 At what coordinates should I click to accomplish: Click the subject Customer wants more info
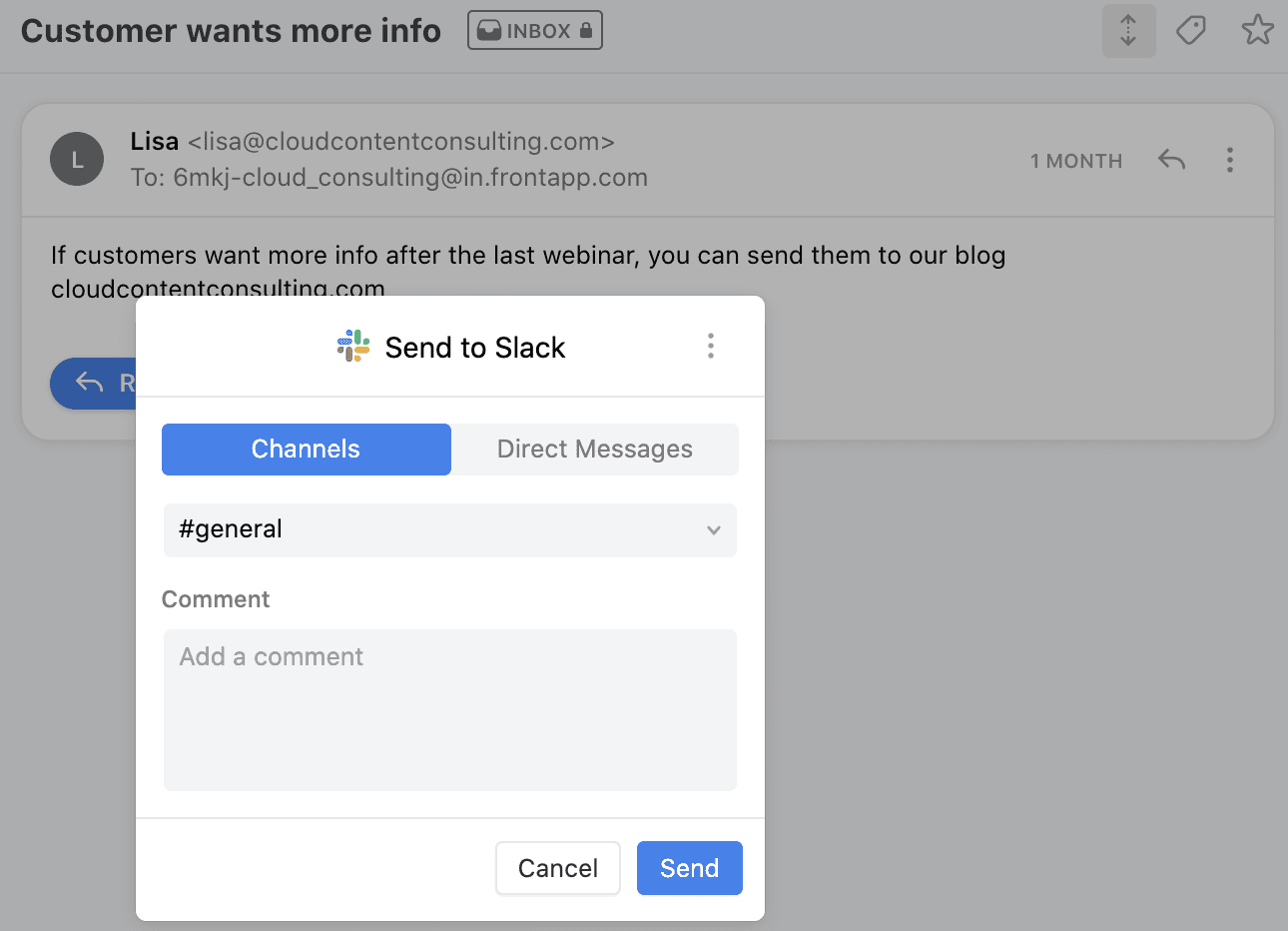(231, 31)
